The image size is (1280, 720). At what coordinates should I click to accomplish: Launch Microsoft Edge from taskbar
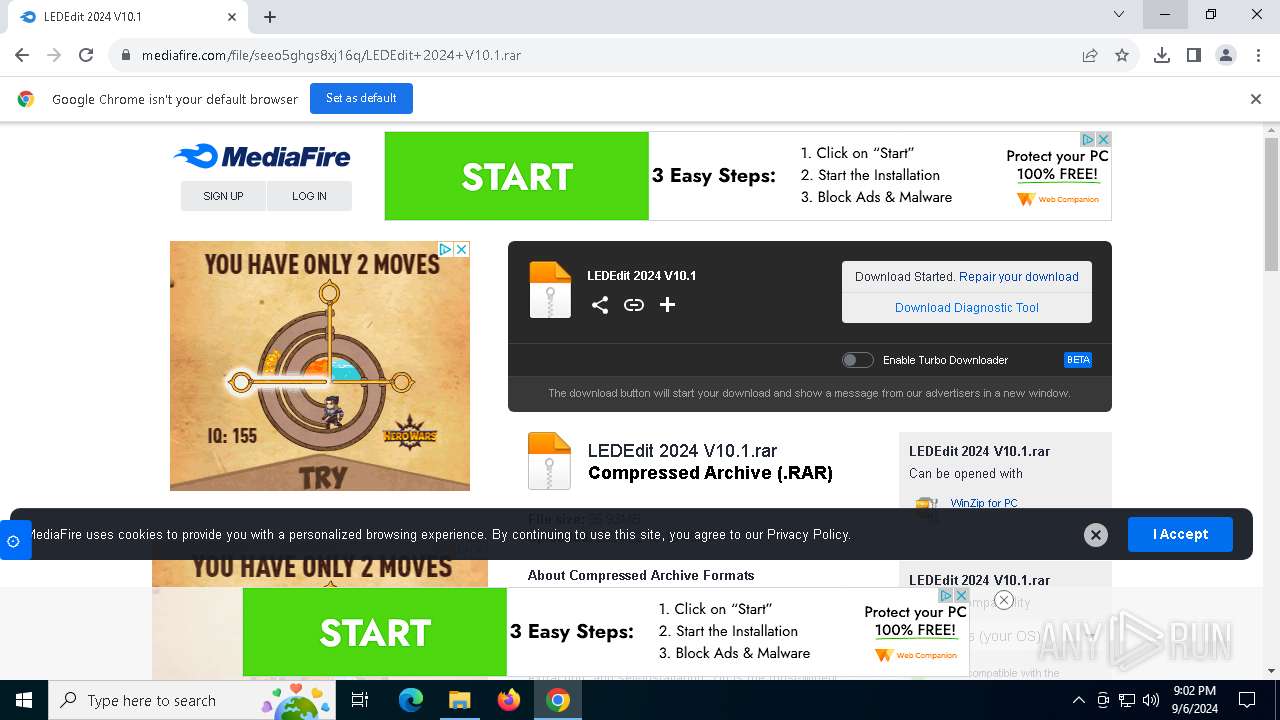pyautogui.click(x=411, y=700)
